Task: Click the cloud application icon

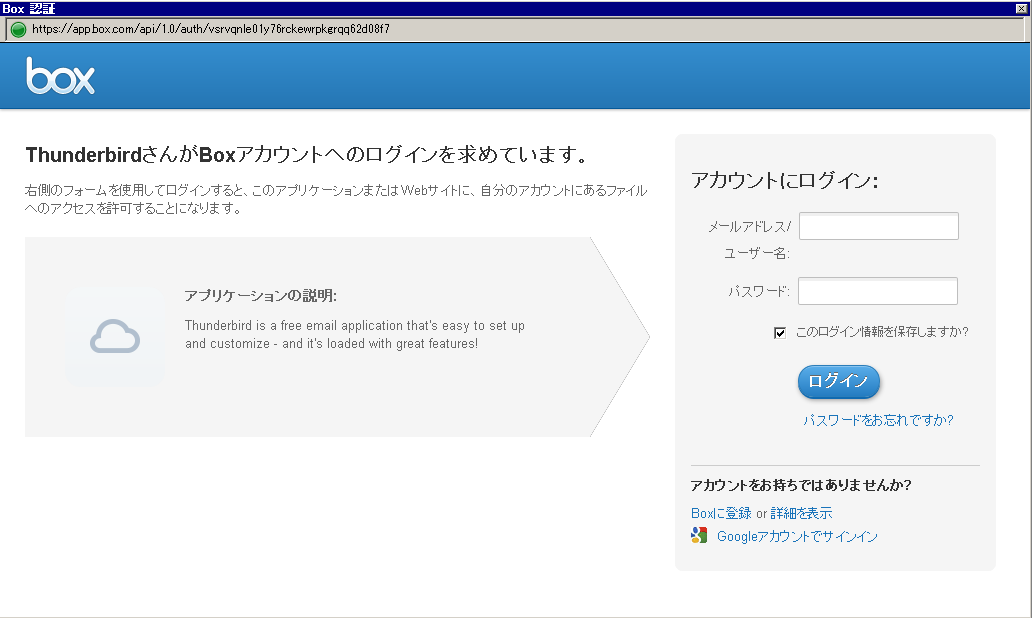Action: click(x=115, y=336)
